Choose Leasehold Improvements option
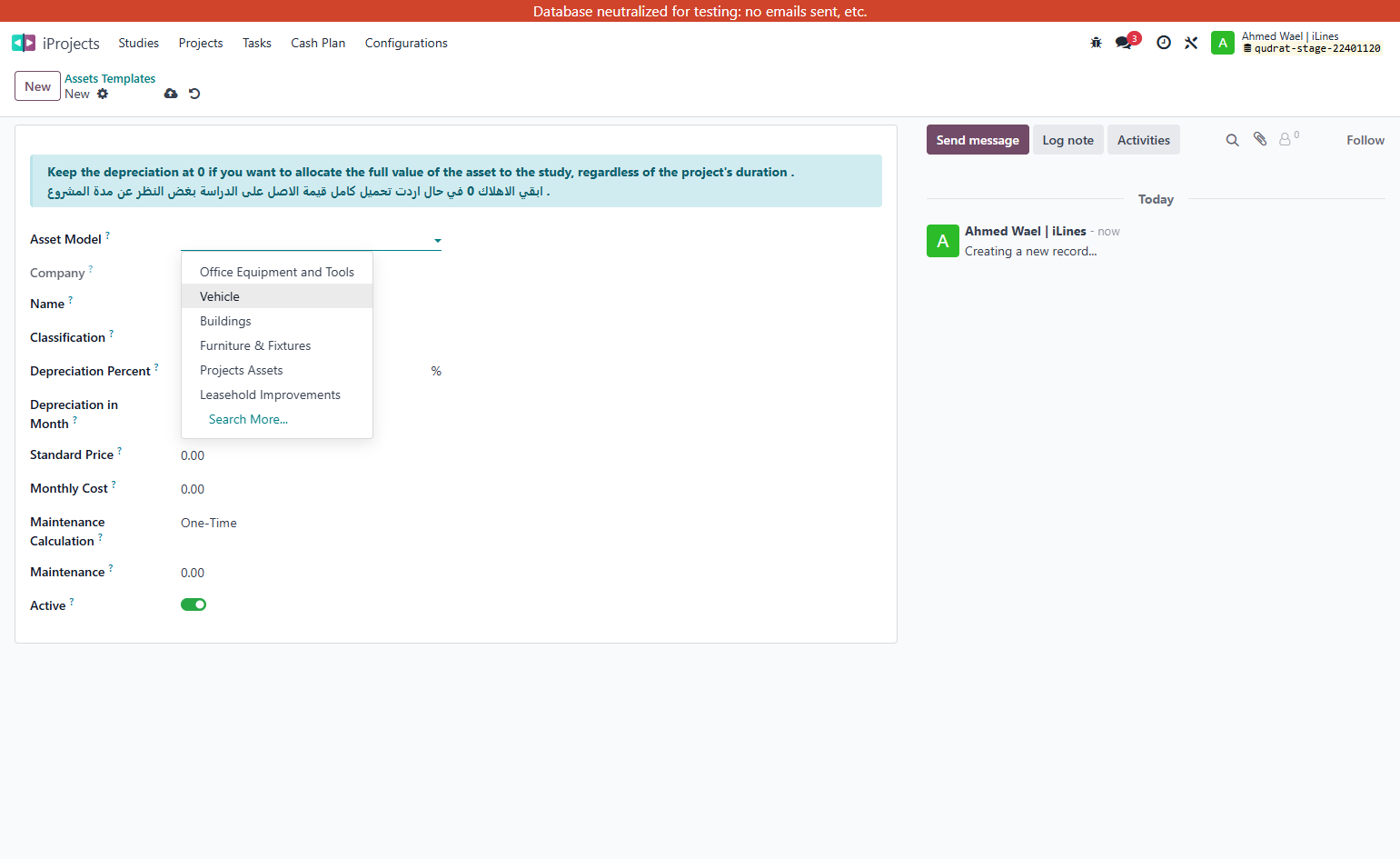The width and height of the screenshot is (1400, 859). [277, 395]
